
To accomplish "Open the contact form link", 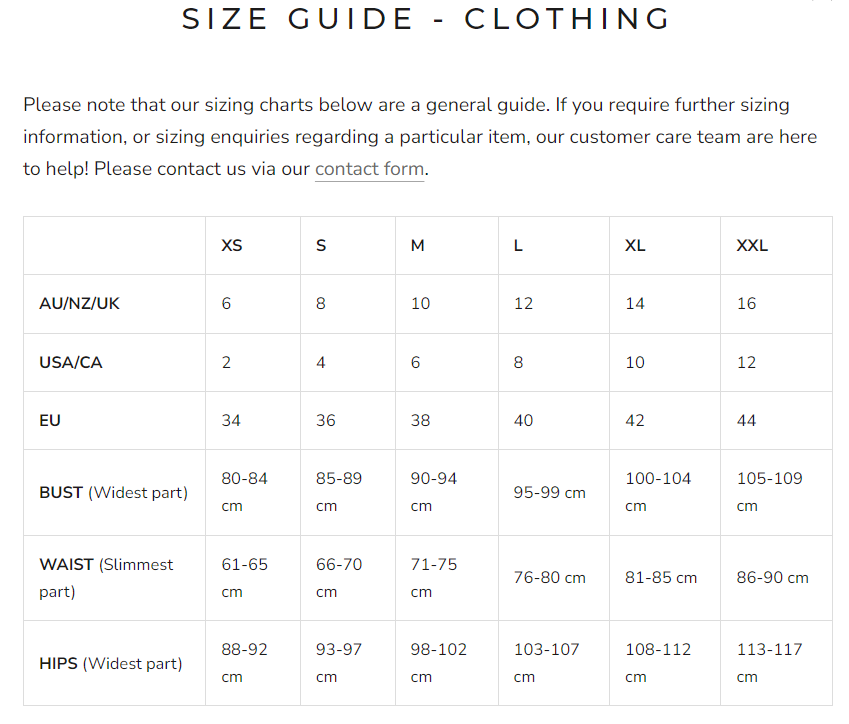I will pos(370,169).
